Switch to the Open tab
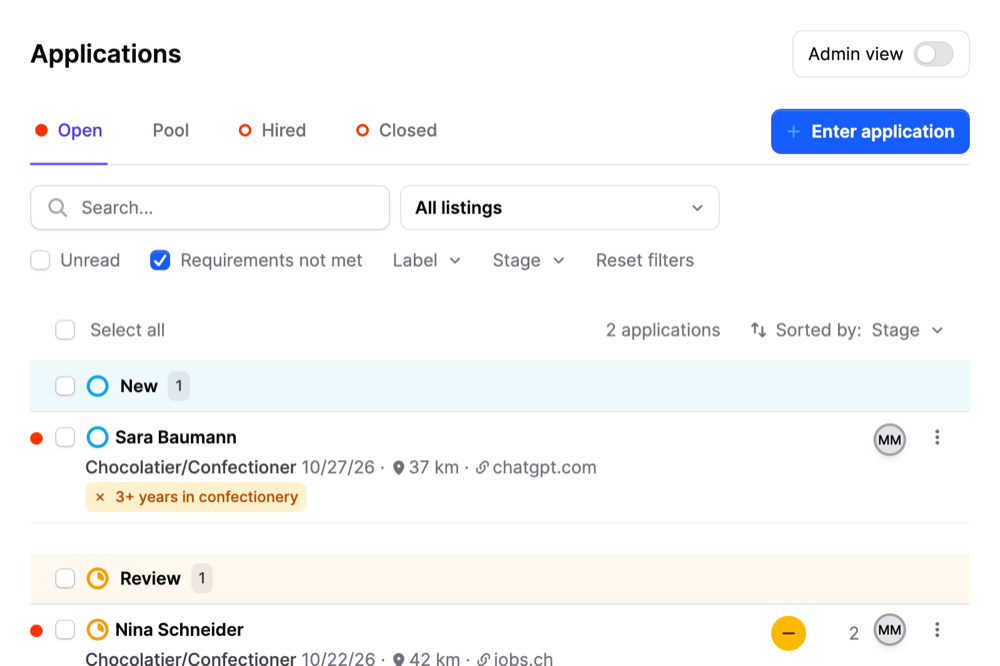 tap(69, 130)
